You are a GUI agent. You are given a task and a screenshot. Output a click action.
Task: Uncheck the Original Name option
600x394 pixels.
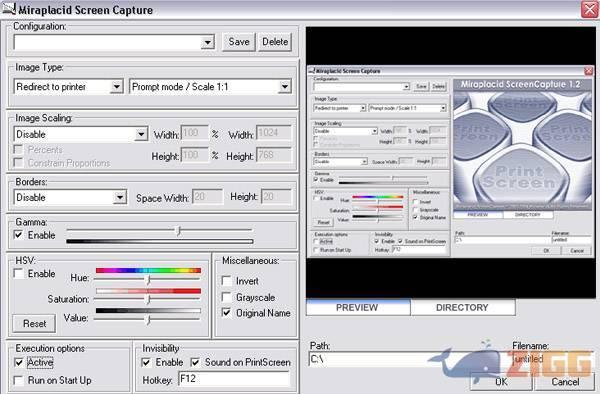[227, 313]
